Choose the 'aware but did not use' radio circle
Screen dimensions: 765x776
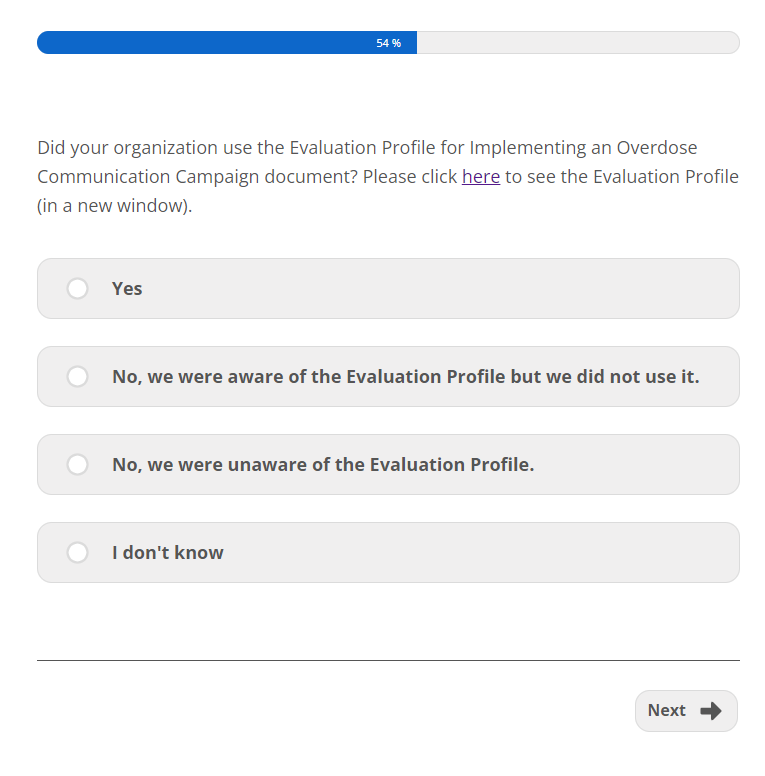pyautogui.click(x=78, y=377)
